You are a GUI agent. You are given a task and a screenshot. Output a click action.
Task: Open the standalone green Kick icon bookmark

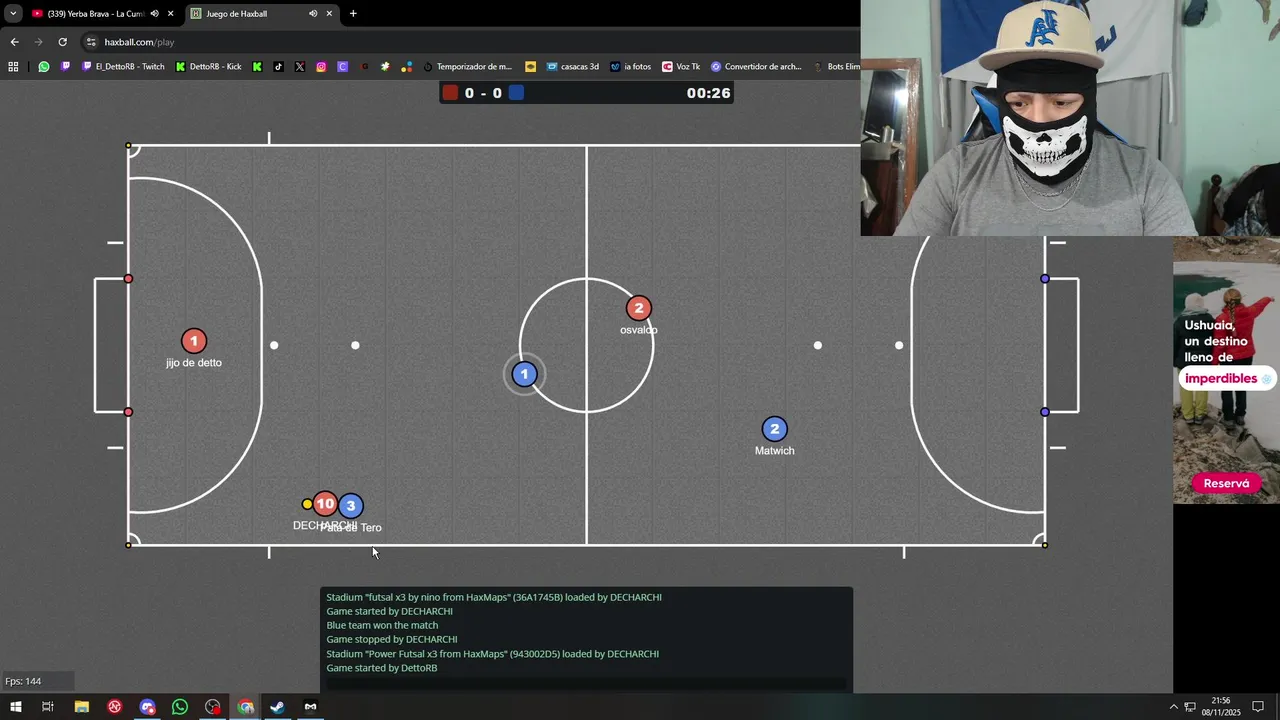point(257,67)
